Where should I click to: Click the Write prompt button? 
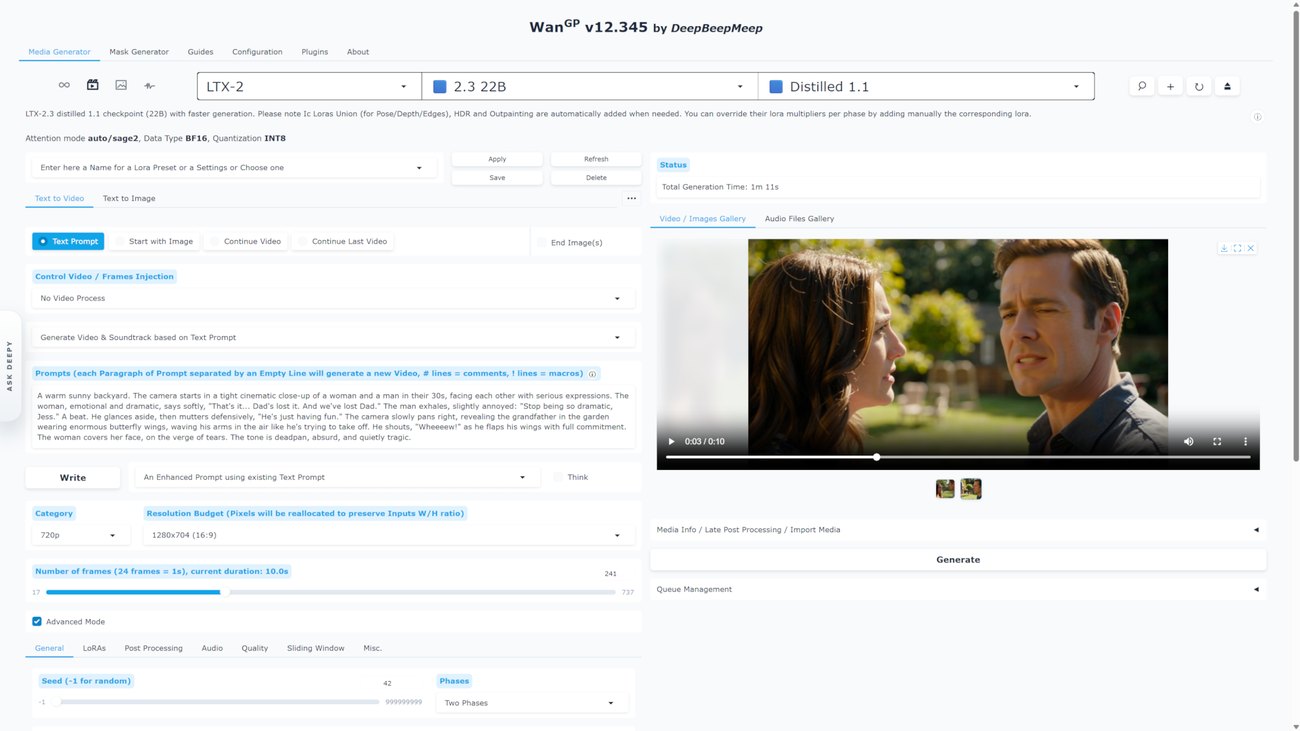pyautogui.click(x=73, y=478)
